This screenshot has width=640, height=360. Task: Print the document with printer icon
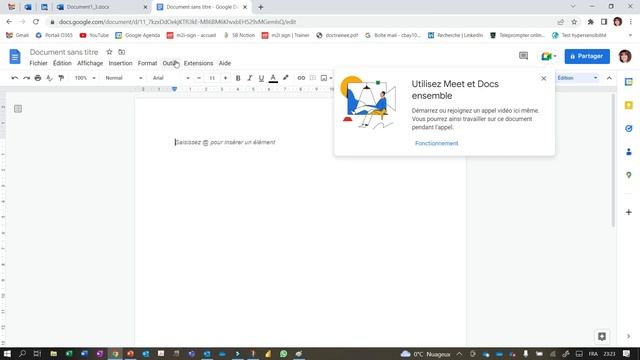(x=38, y=78)
